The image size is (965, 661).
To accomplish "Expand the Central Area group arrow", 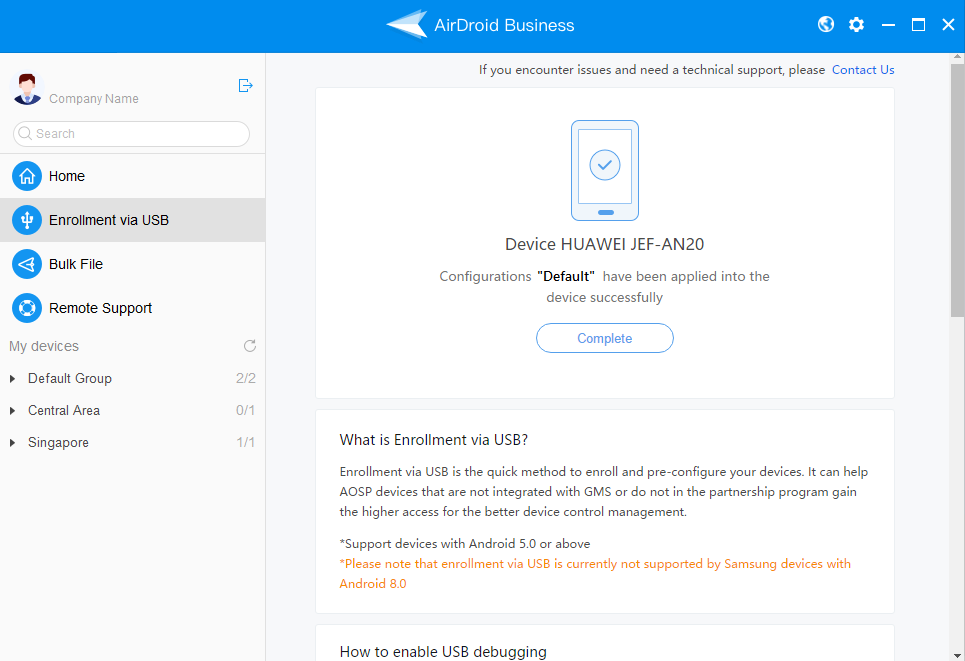I will click(x=12, y=411).
